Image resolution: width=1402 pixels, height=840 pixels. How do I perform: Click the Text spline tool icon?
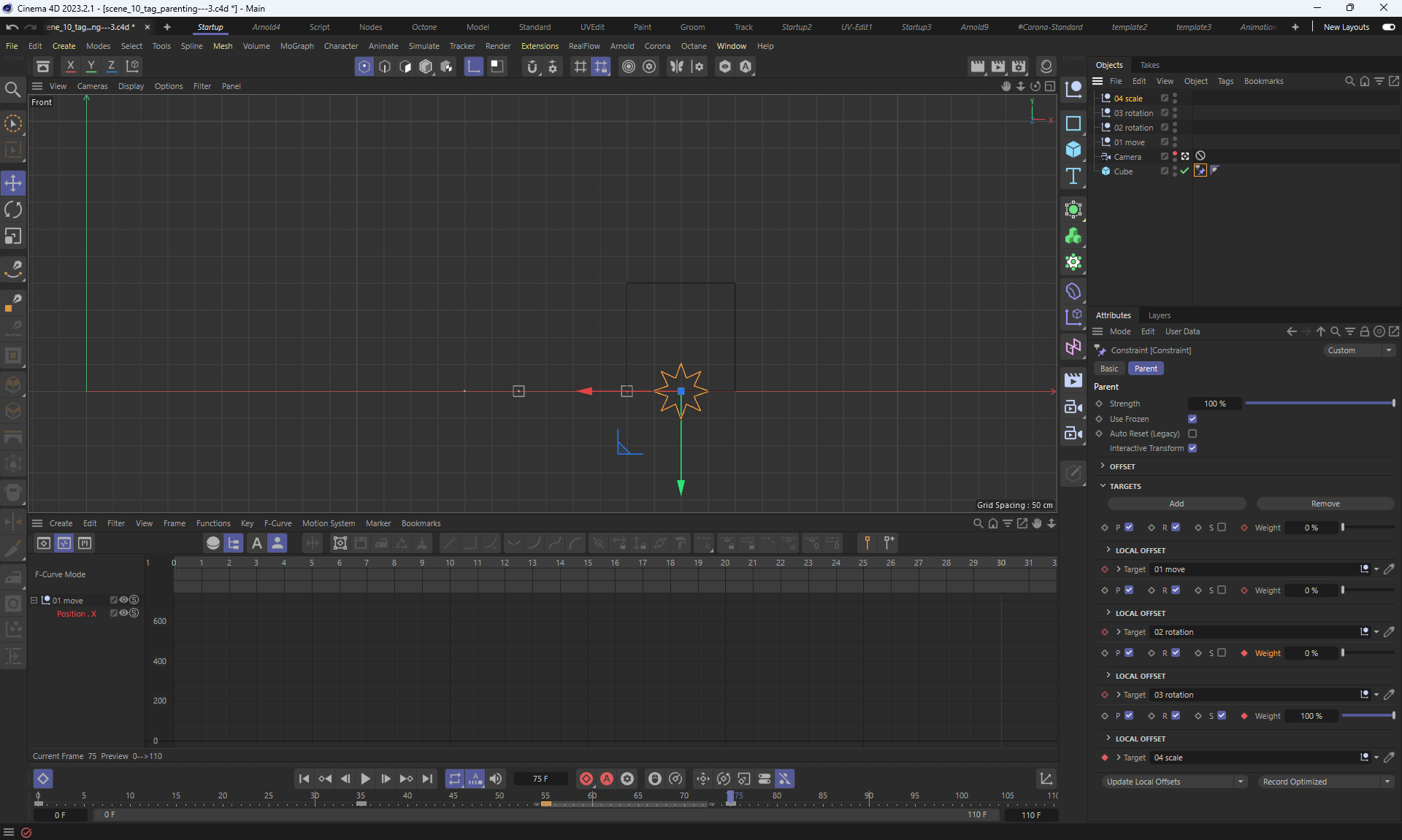pyautogui.click(x=1073, y=176)
